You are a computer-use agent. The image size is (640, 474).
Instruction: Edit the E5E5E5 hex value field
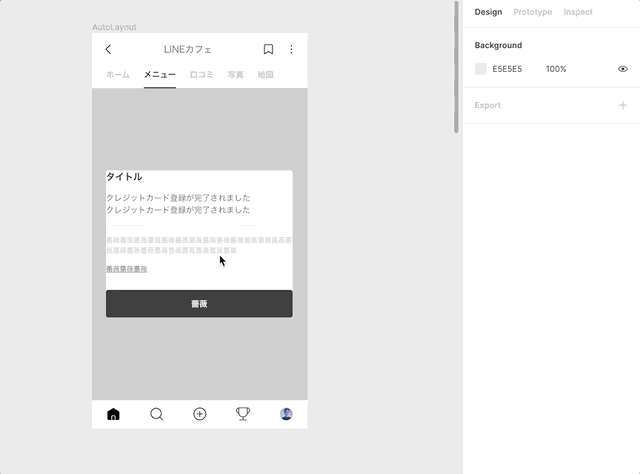(507, 69)
